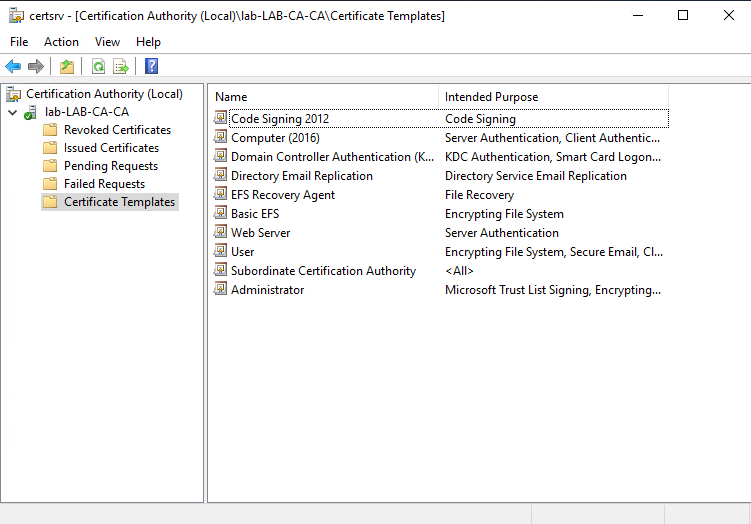Click the Refresh toolbar icon
Screen dimensions: 751x524
tap(98, 67)
